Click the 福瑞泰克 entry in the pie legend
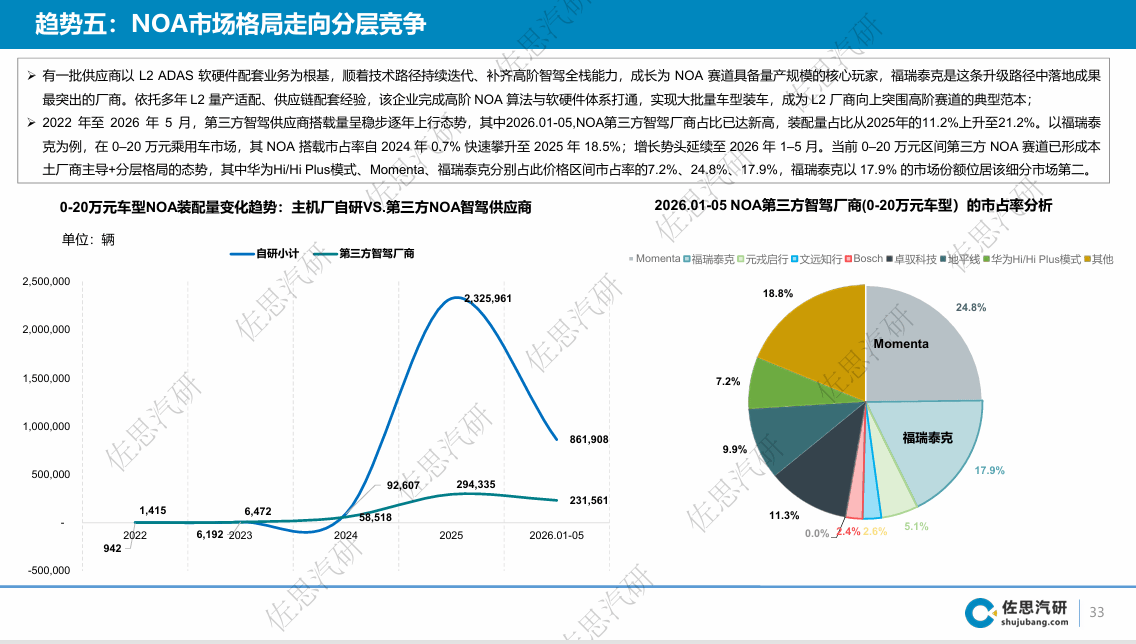The width and height of the screenshot is (1136, 644). (x=709, y=259)
